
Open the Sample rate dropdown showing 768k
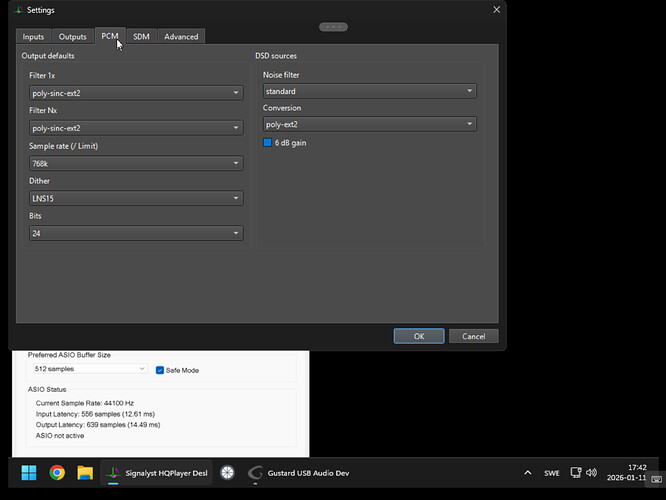coord(136,163)
